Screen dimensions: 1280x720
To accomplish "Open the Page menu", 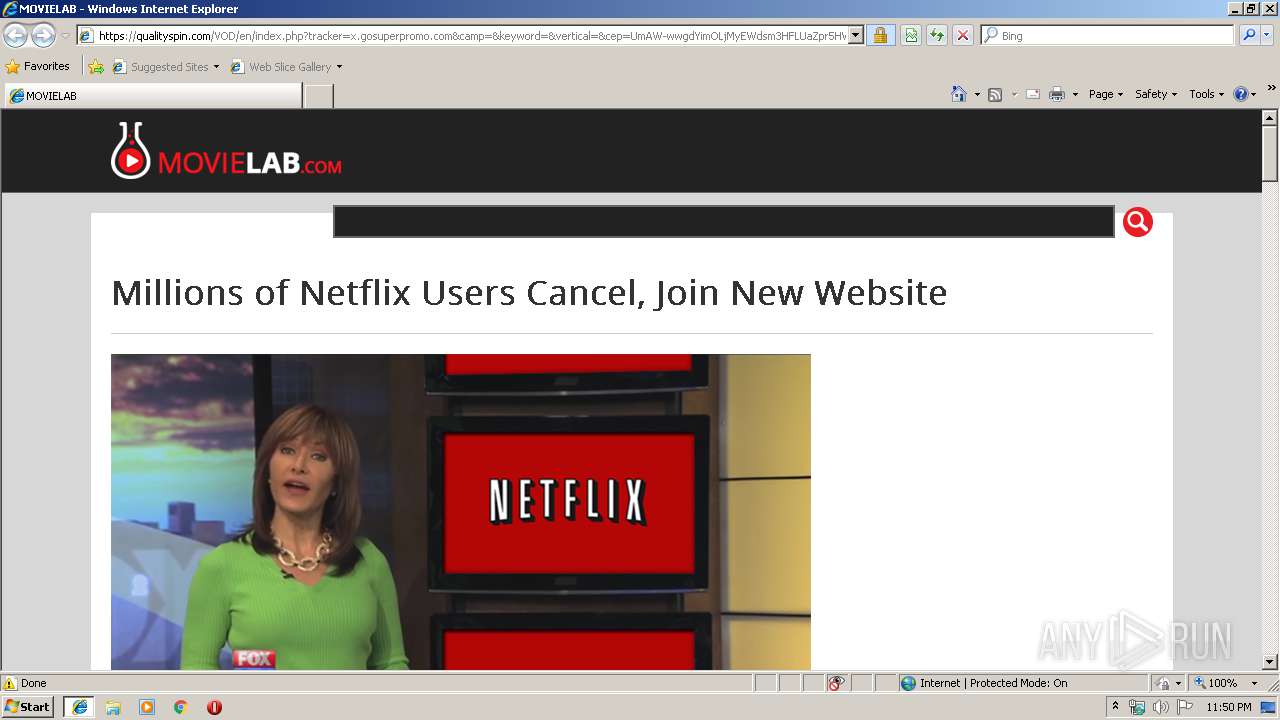I will click(1106, 94).
